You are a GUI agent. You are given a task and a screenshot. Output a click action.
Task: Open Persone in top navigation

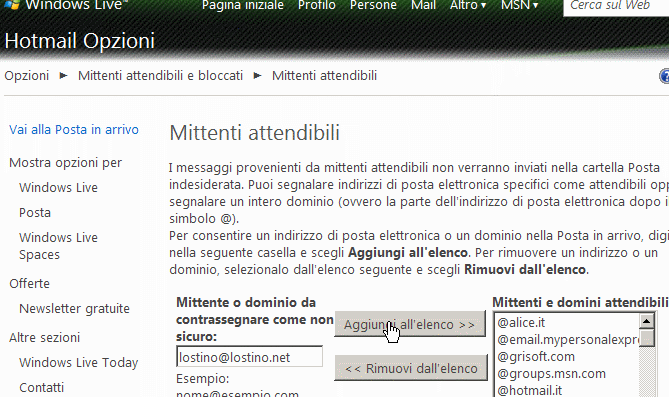[x=373, y=5]
